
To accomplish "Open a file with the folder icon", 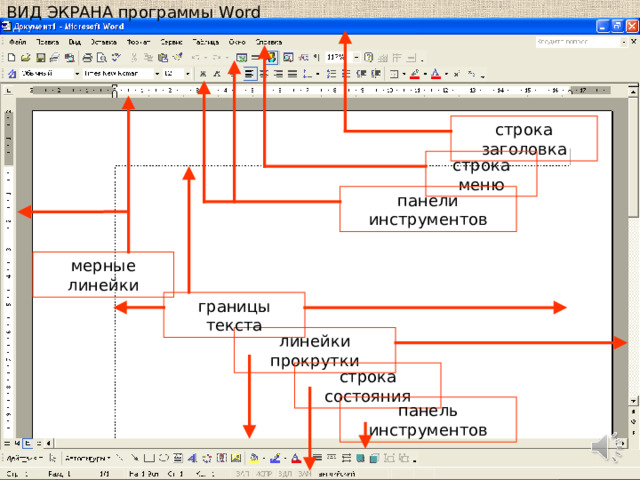I will 26,58.
